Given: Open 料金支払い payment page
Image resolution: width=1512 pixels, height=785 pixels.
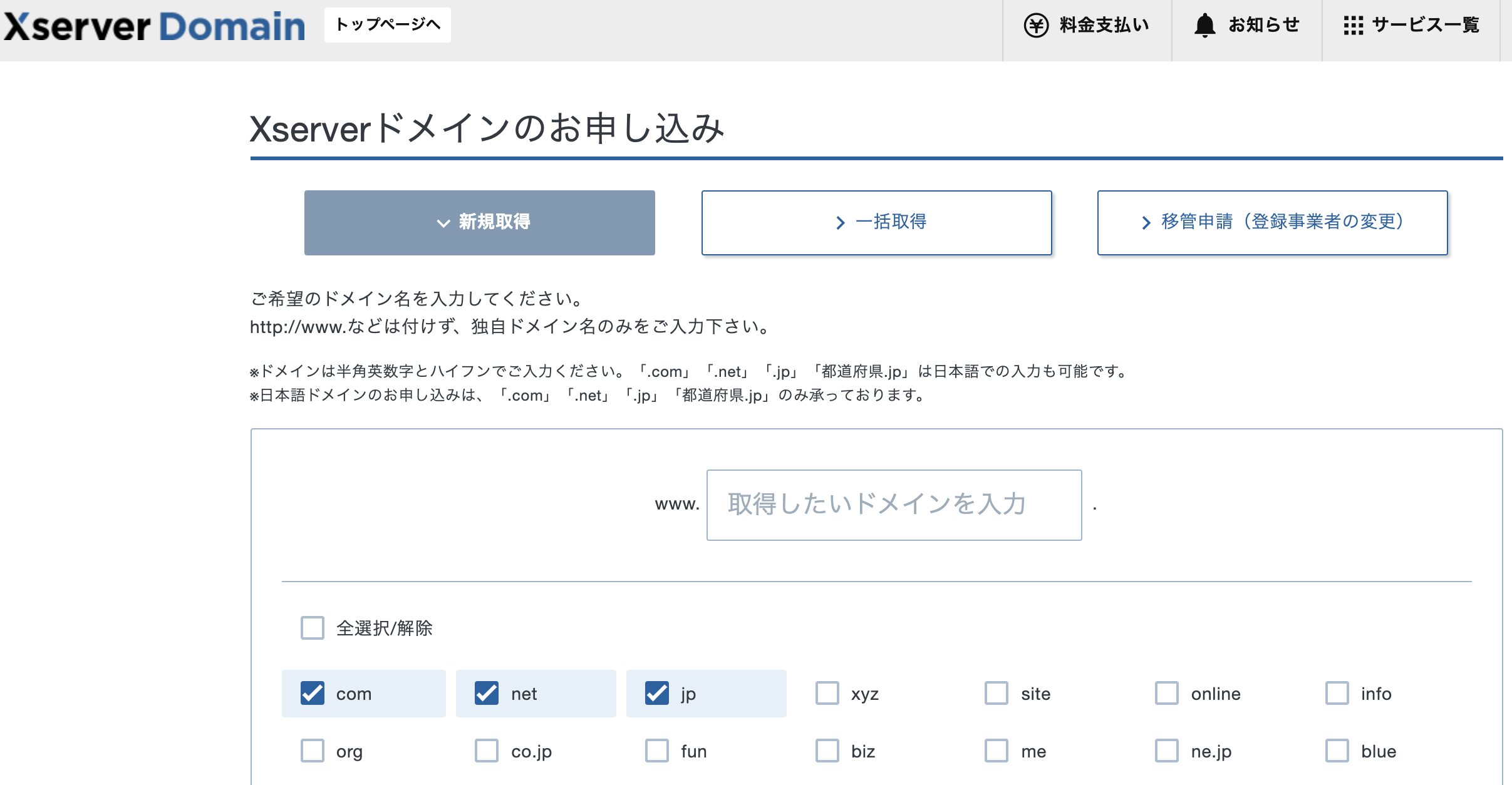Looking at the screenshot, I should (x=1104, y=26).
